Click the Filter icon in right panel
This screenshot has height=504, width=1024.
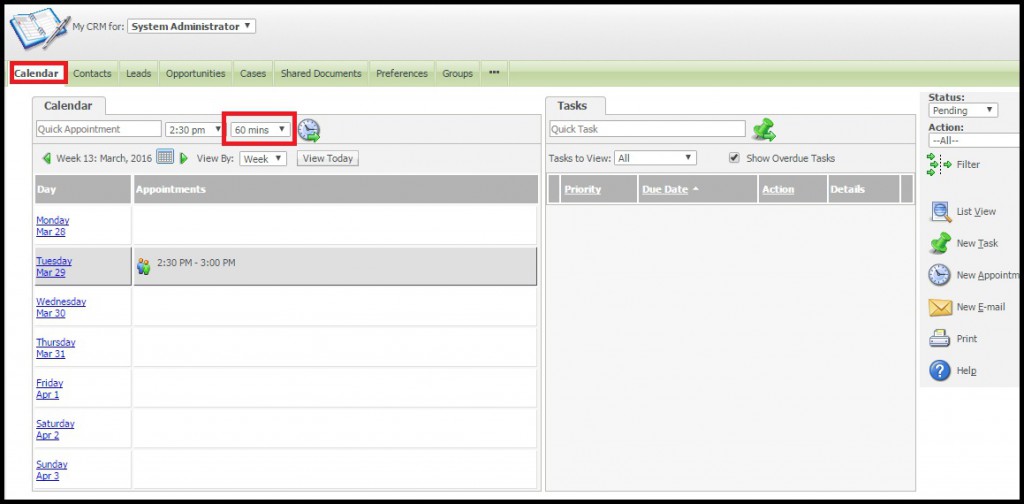point(940,164)
